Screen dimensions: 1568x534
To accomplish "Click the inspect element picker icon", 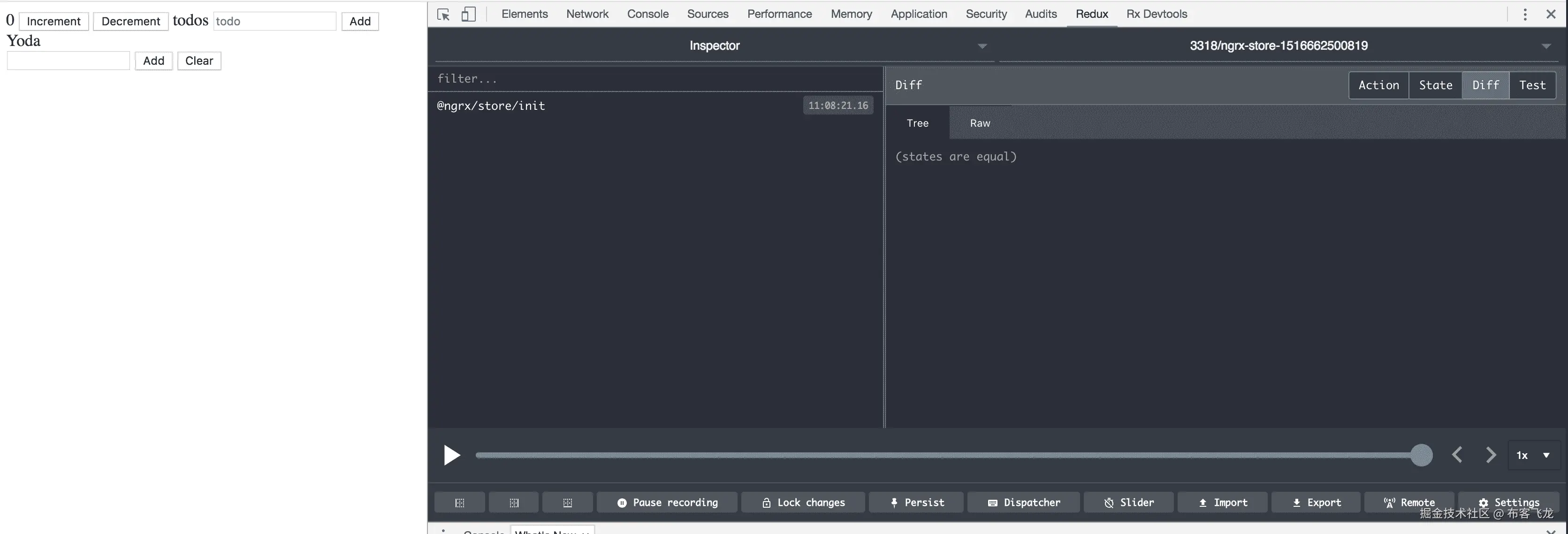I will click(443, 14).
